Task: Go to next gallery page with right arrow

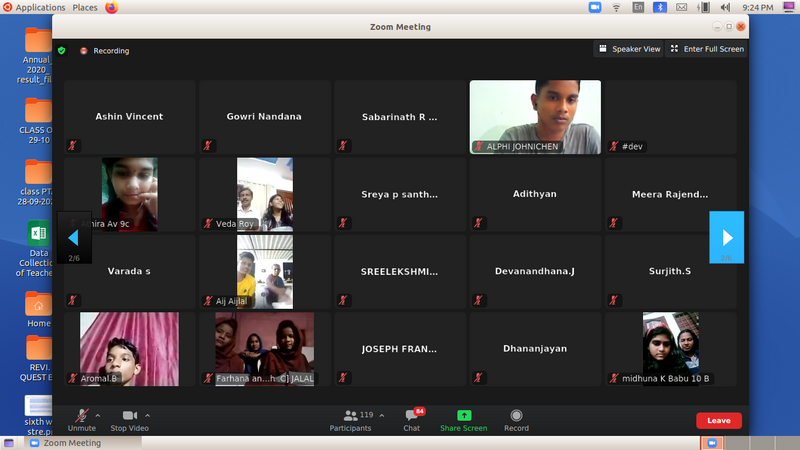Action: click(x=727, y=238)
